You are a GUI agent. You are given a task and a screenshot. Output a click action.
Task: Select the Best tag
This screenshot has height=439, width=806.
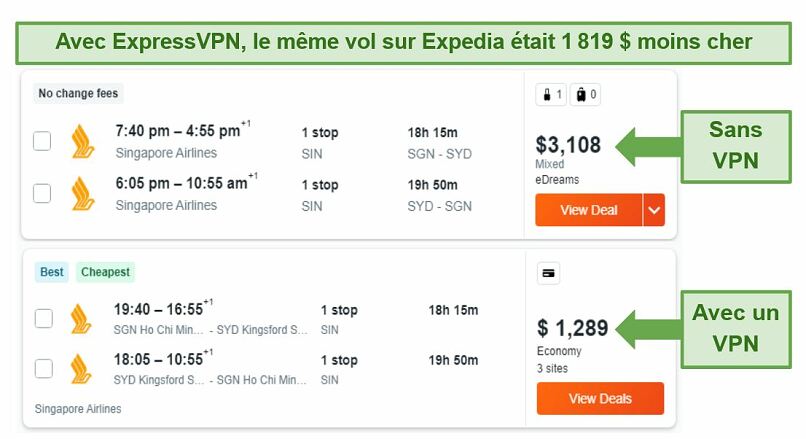[52, 272]
